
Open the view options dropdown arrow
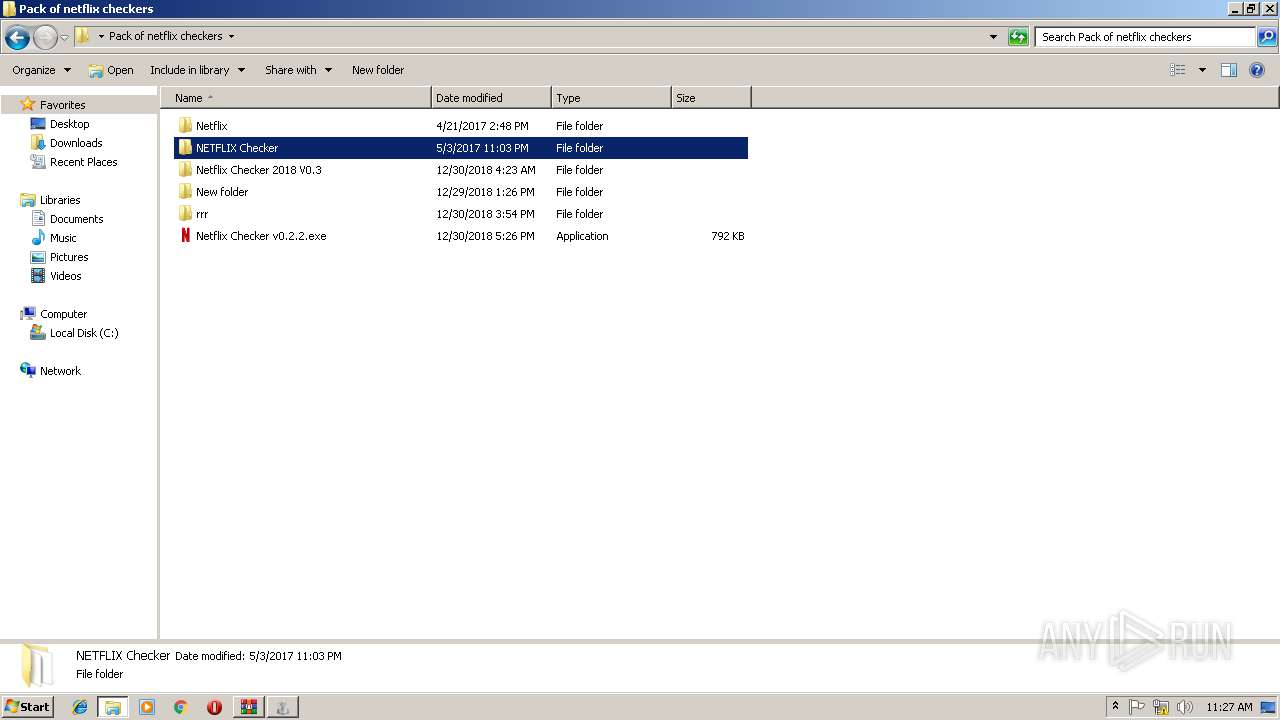1202,70
